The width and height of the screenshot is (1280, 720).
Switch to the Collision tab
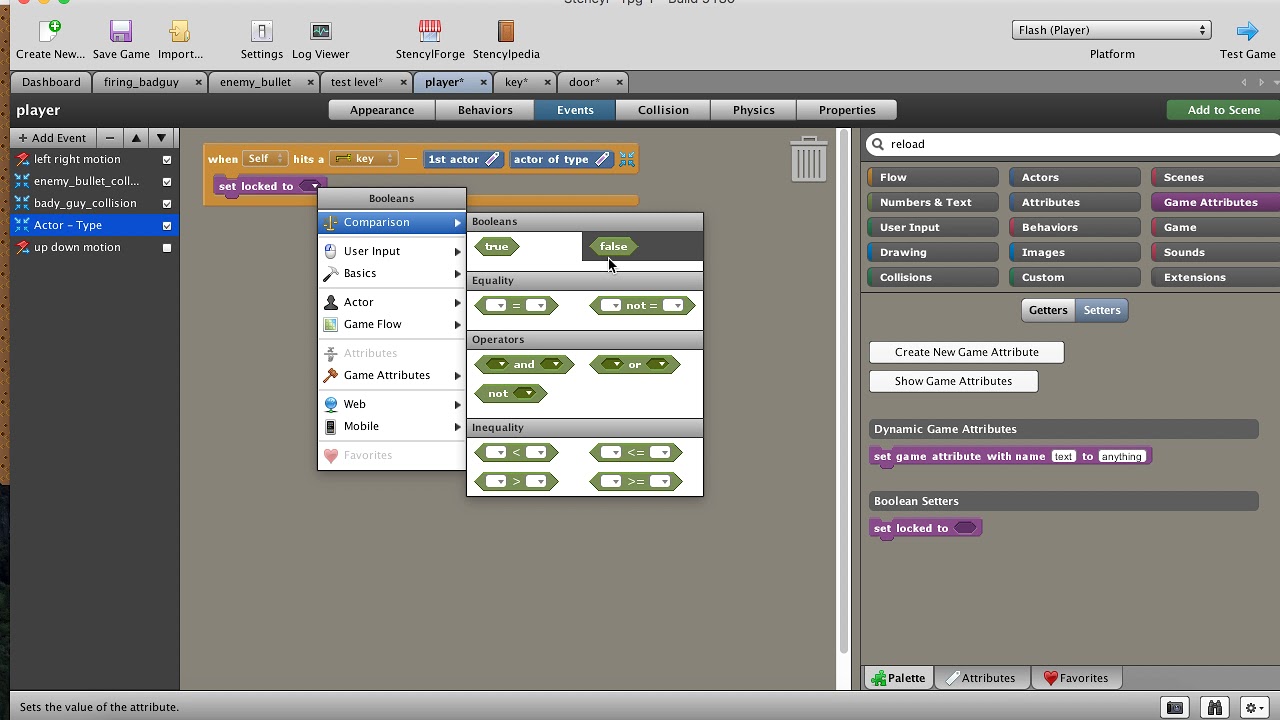click(x=663, y=110)
